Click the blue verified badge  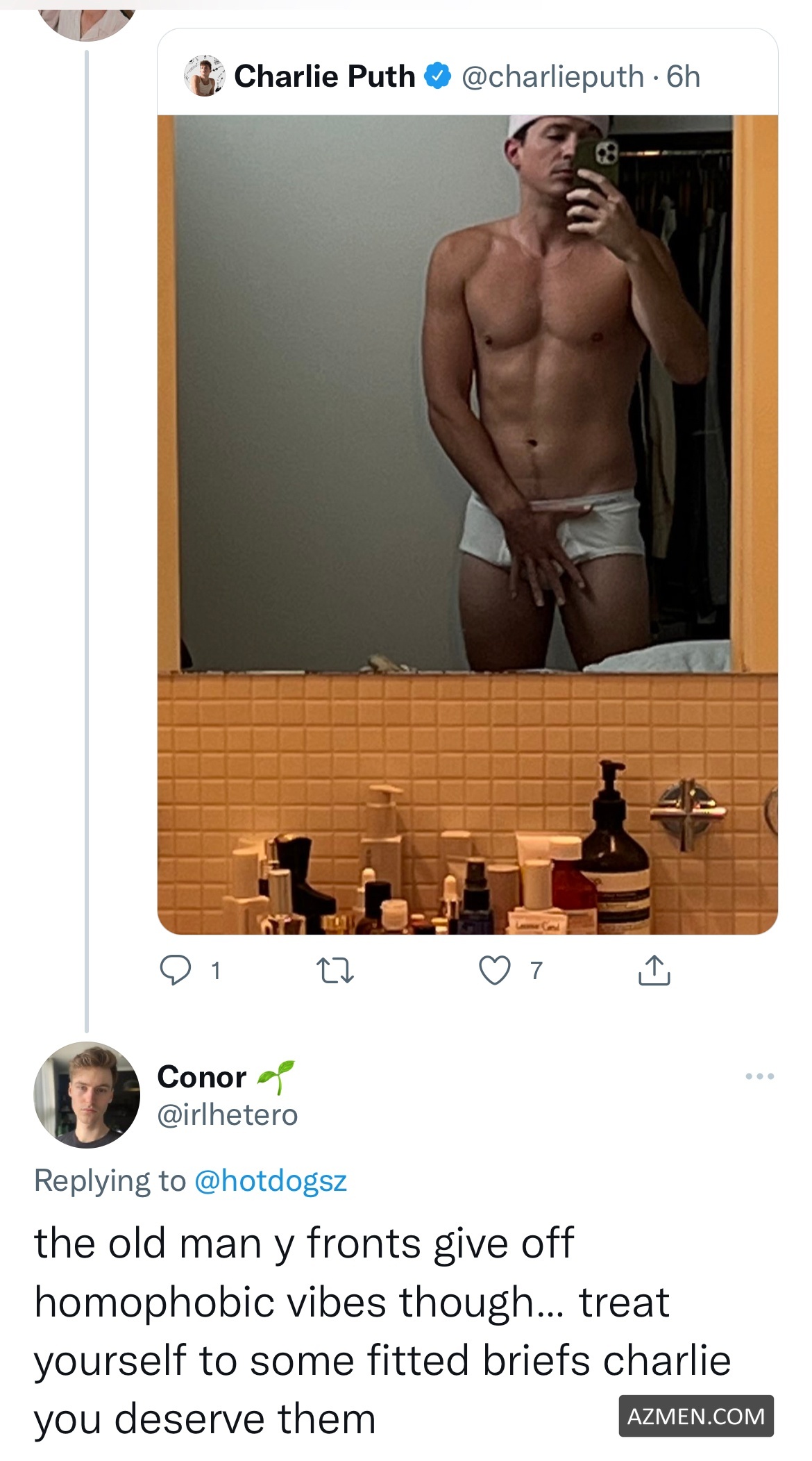pos(438,76)
